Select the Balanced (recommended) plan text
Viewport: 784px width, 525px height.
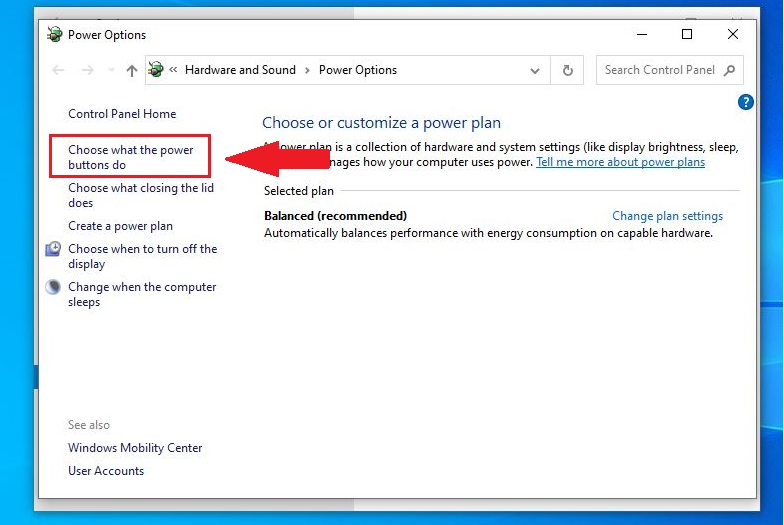(335, 216)
